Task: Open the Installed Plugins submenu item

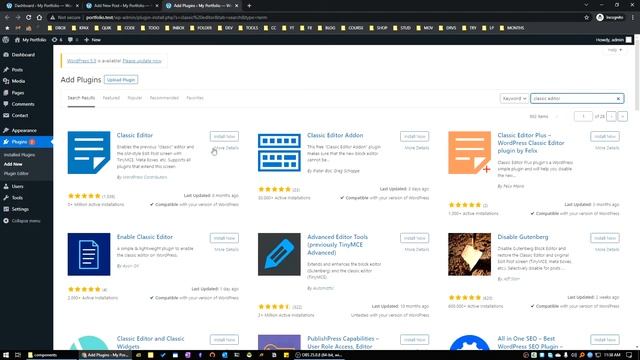Action: click(19, 155)
